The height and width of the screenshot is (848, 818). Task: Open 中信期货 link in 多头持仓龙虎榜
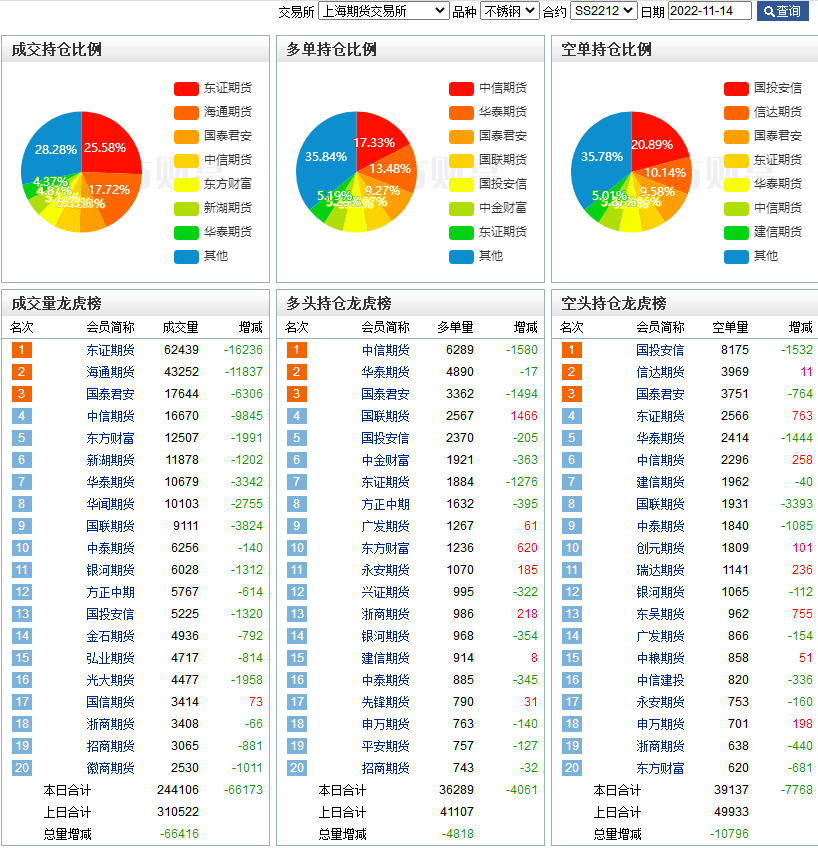click(385, 350)
